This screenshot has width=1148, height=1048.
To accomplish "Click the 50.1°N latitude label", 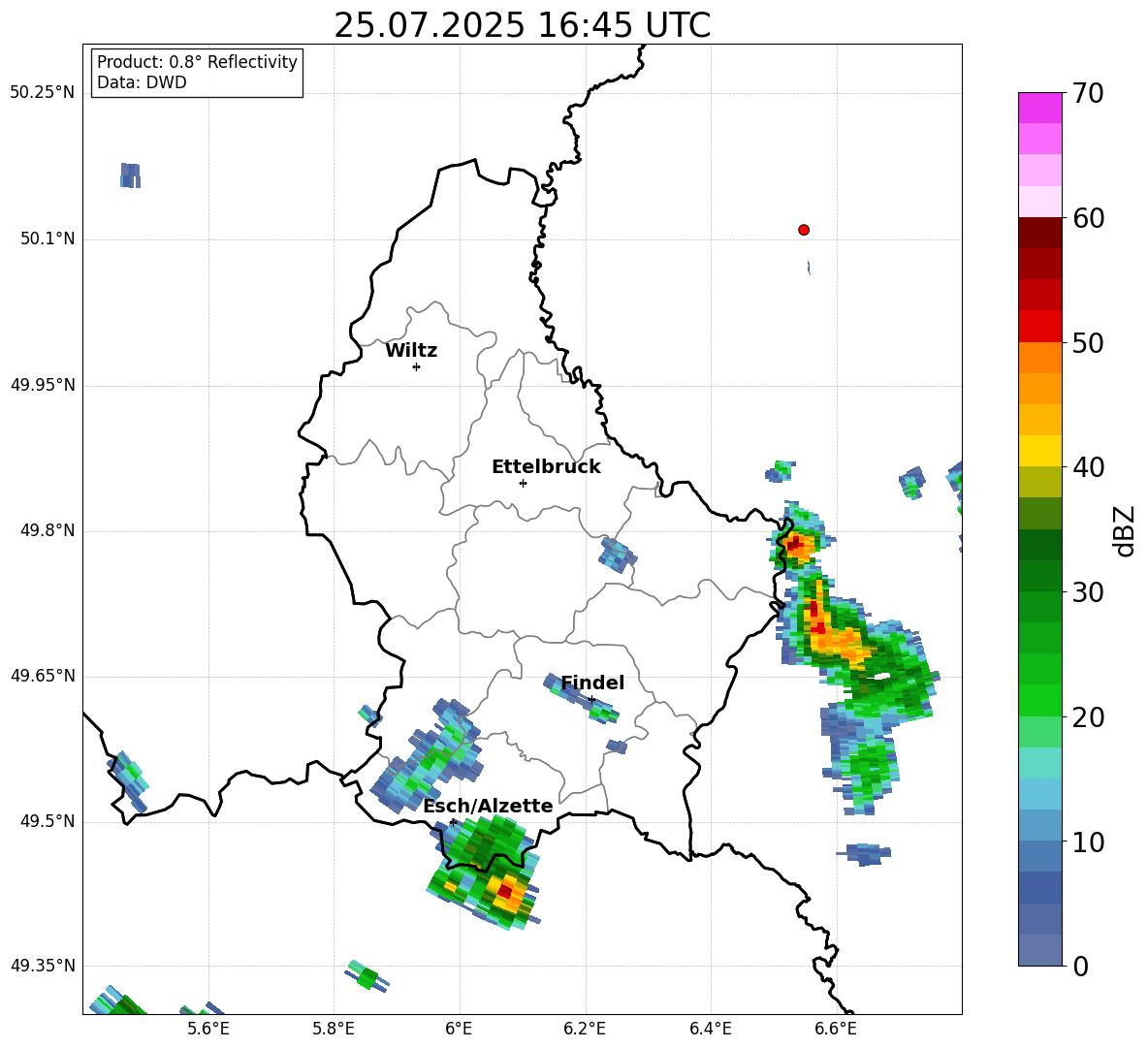I will pos(48,239).
